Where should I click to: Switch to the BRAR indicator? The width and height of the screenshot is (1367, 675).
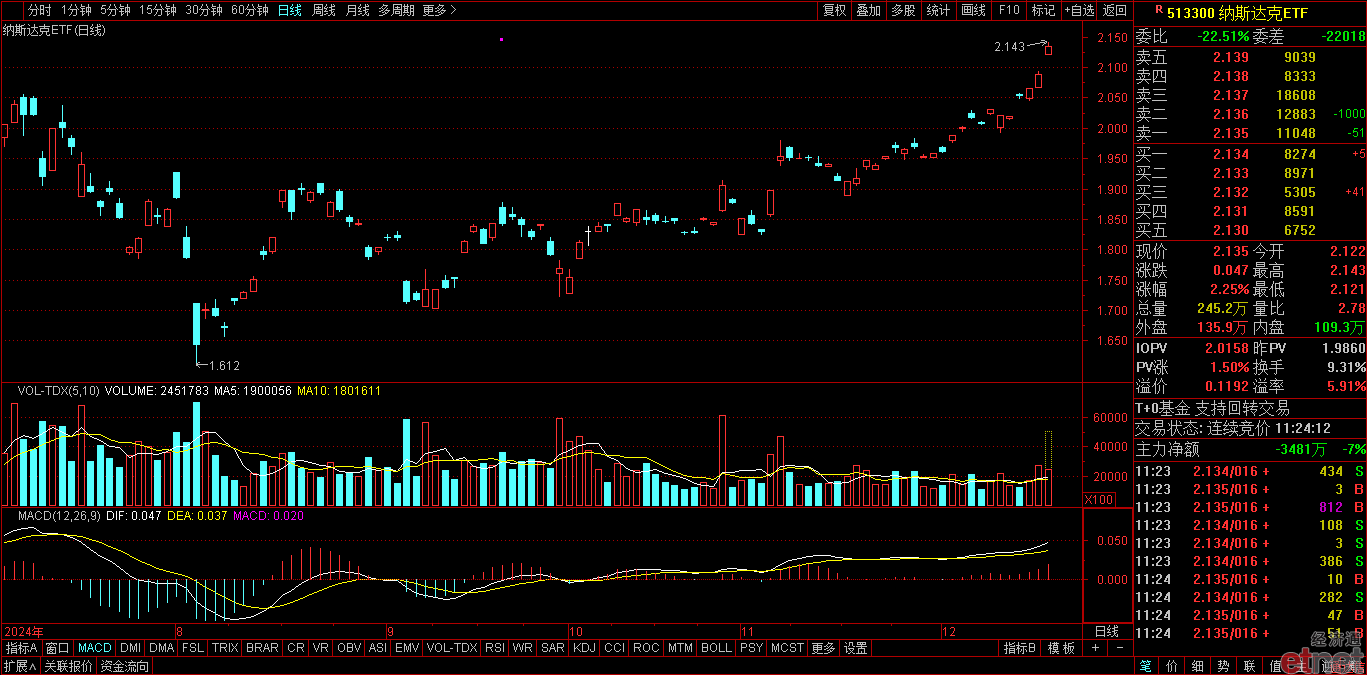pyautogui.click(x=262, y=648)
